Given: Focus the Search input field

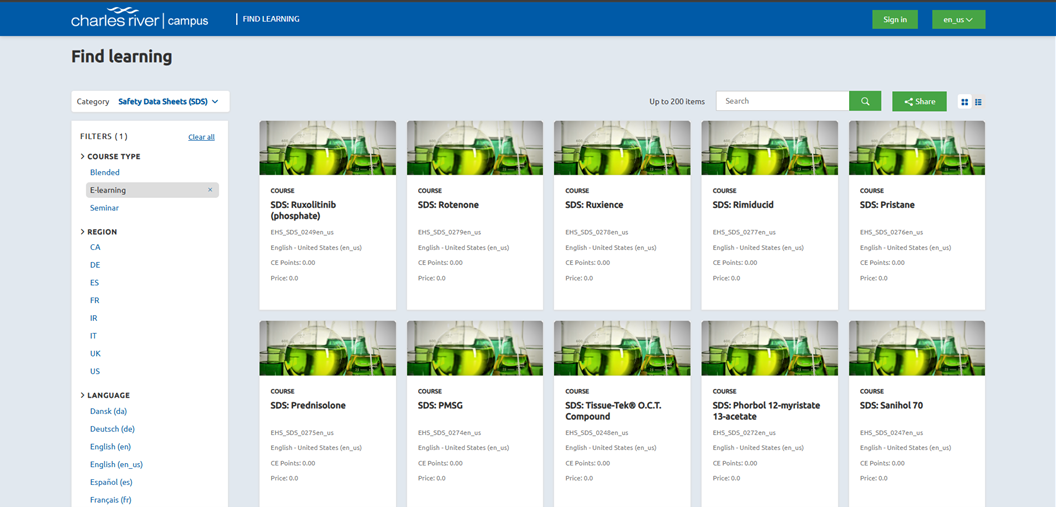Looking at the screenshot, I should coord(782,101).
